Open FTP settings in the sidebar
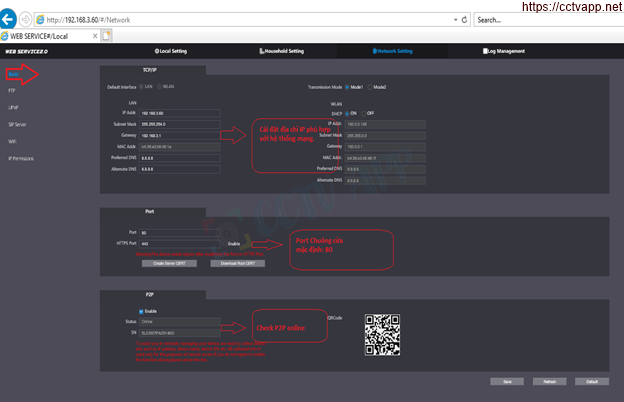624x402 pixels. point(12,90)
